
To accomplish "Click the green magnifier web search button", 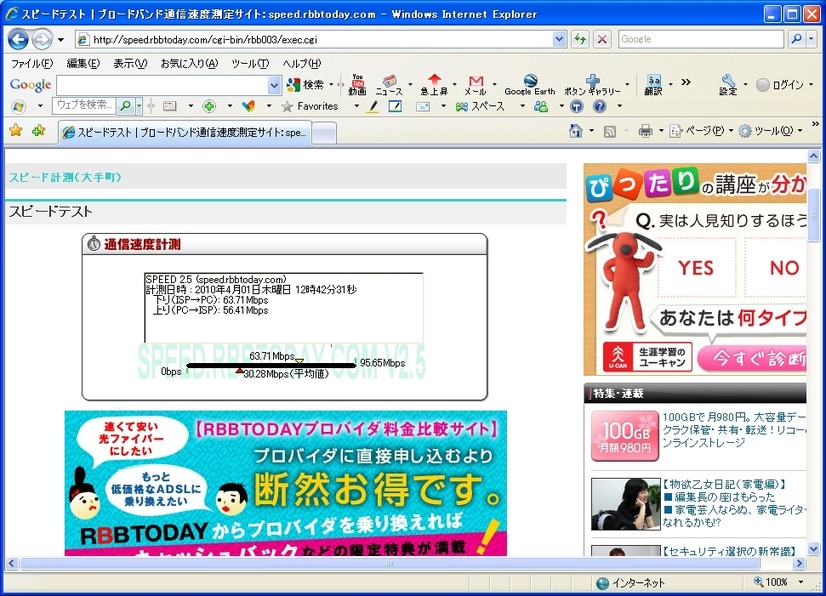I will (x=125, y=106).
